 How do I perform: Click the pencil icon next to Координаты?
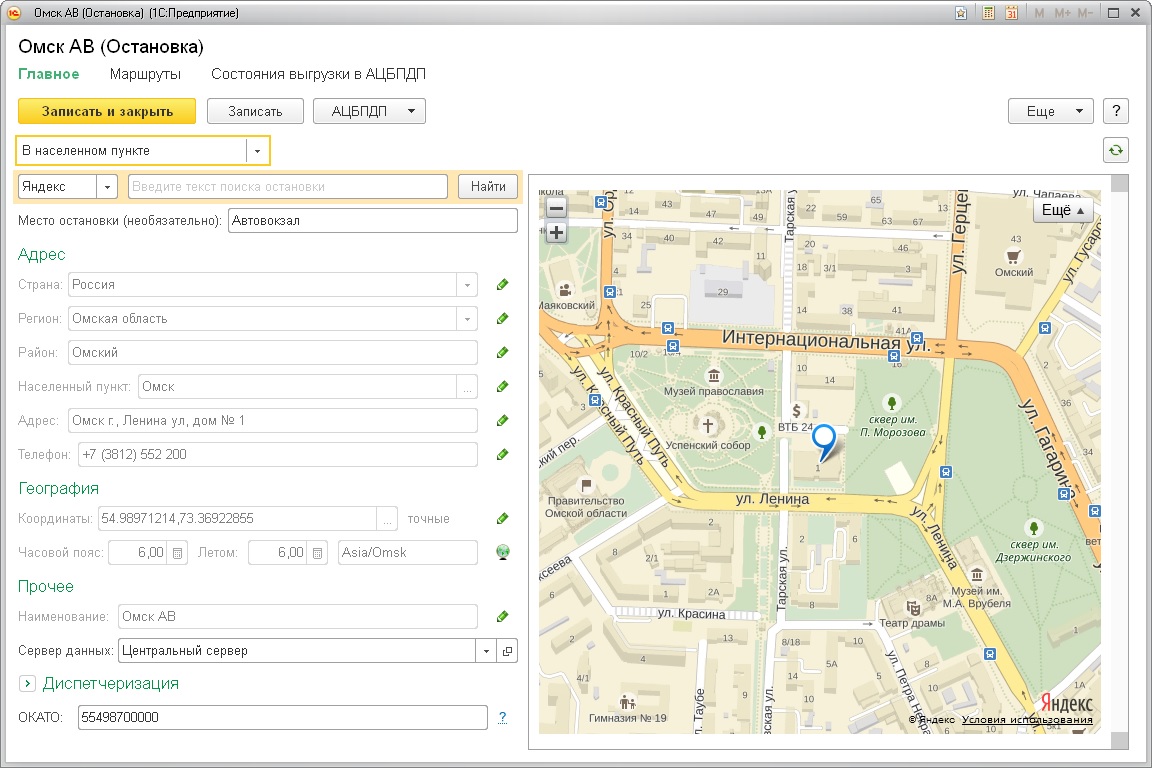[x=503, y=519]
